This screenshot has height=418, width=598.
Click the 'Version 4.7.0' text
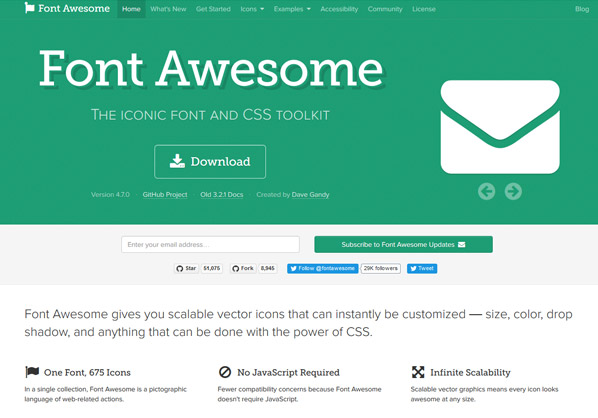point(110,195)
